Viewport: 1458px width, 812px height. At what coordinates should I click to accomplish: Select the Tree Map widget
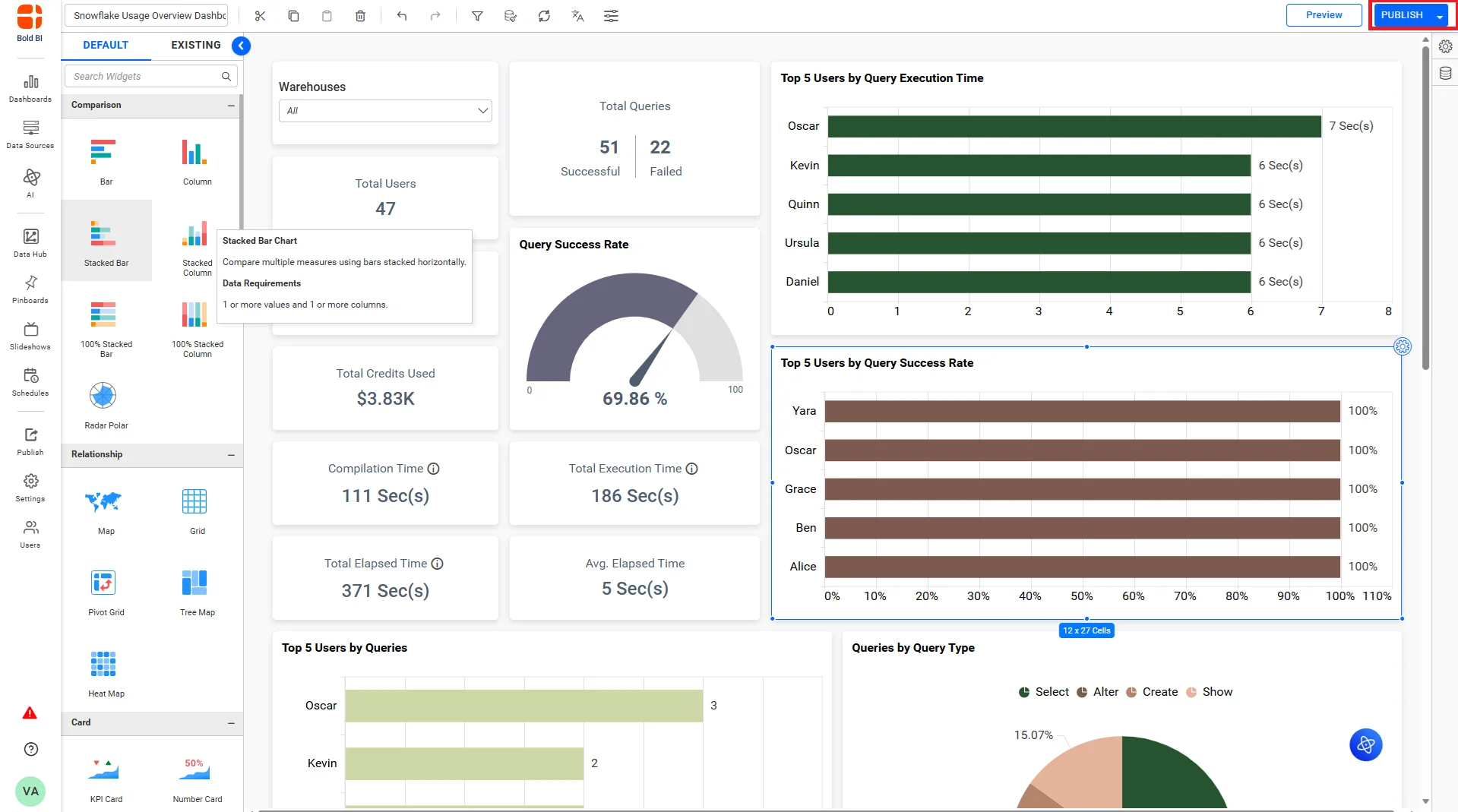tap(198, 592)
